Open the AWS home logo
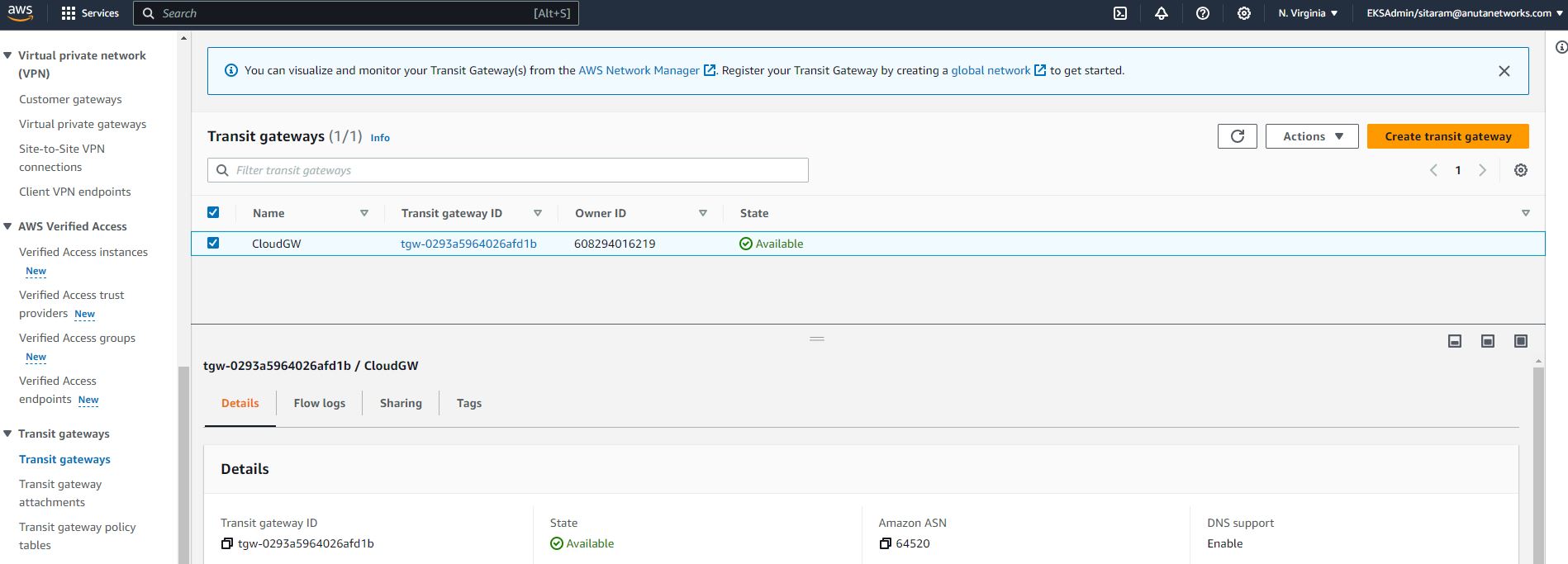The width and height of the screenshot is (1568, 564). pyautogui.click(x=21, y=13)
